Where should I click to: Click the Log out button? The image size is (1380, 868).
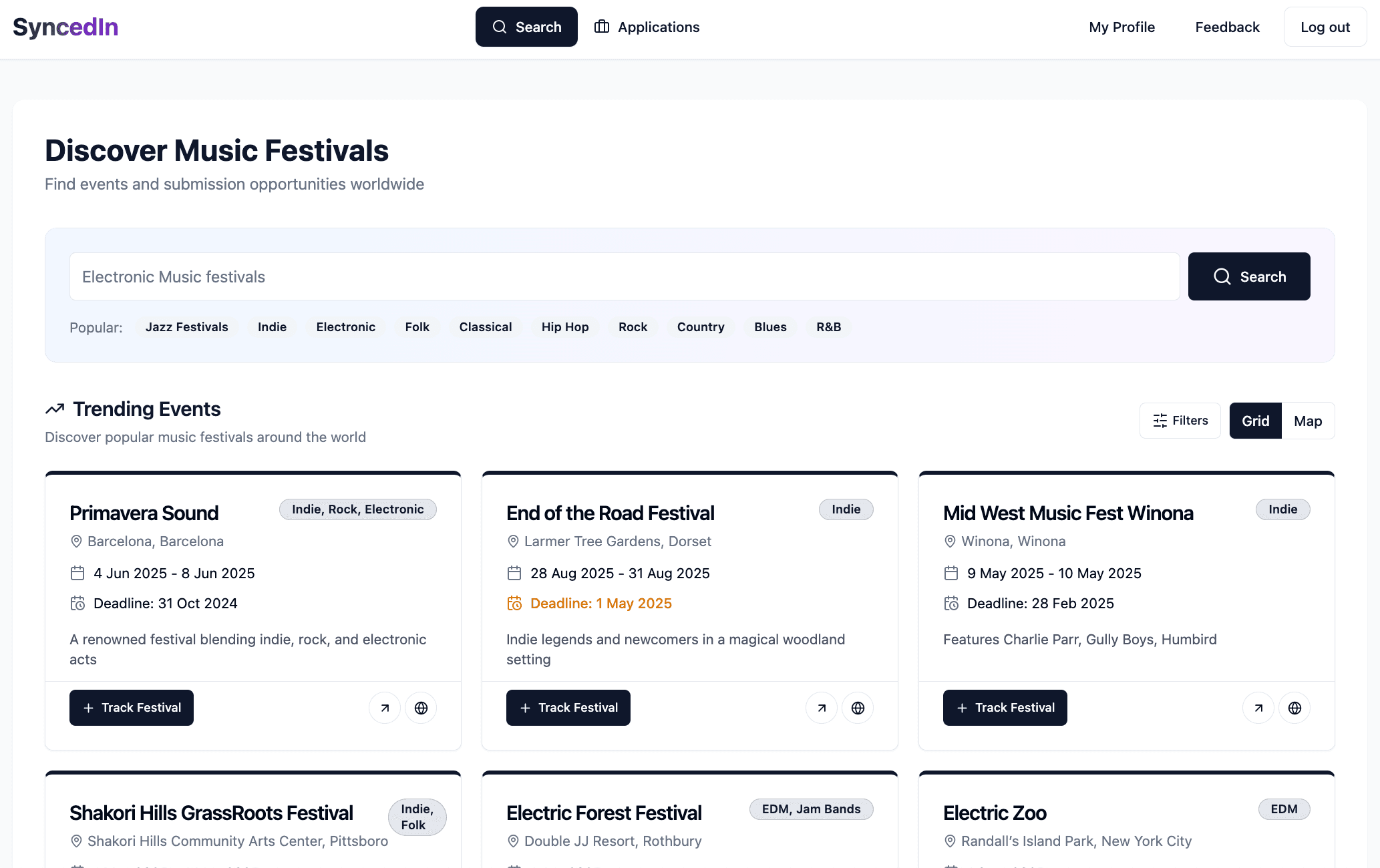1325,27
